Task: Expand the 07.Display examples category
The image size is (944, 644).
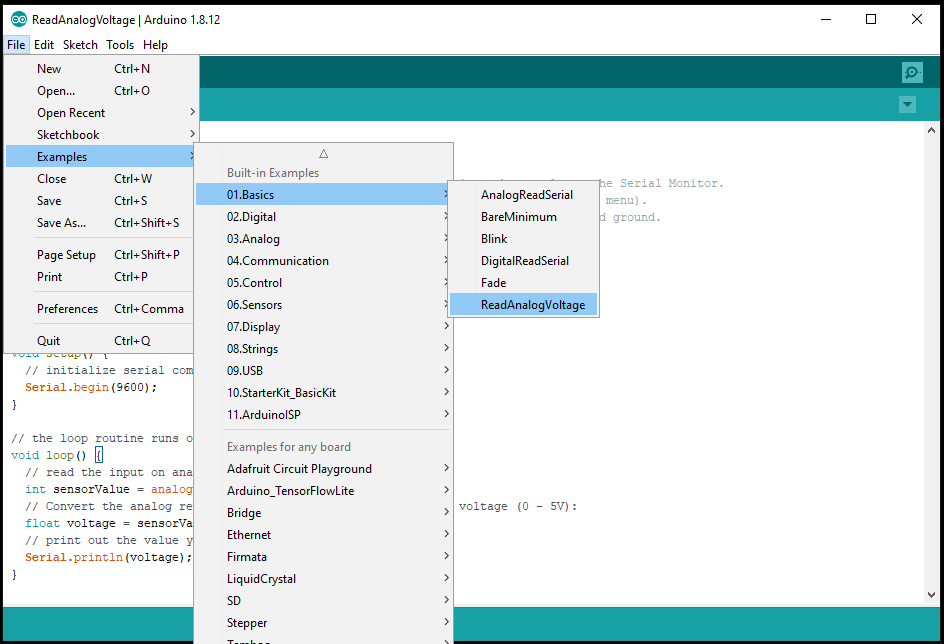Action: point(323,327)
